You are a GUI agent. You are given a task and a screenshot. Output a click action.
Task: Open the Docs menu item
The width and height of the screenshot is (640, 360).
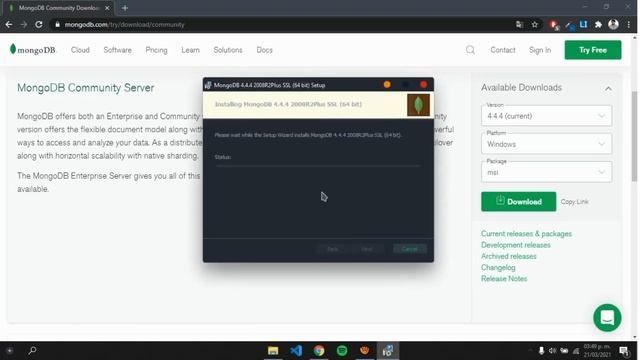(264, 50)
